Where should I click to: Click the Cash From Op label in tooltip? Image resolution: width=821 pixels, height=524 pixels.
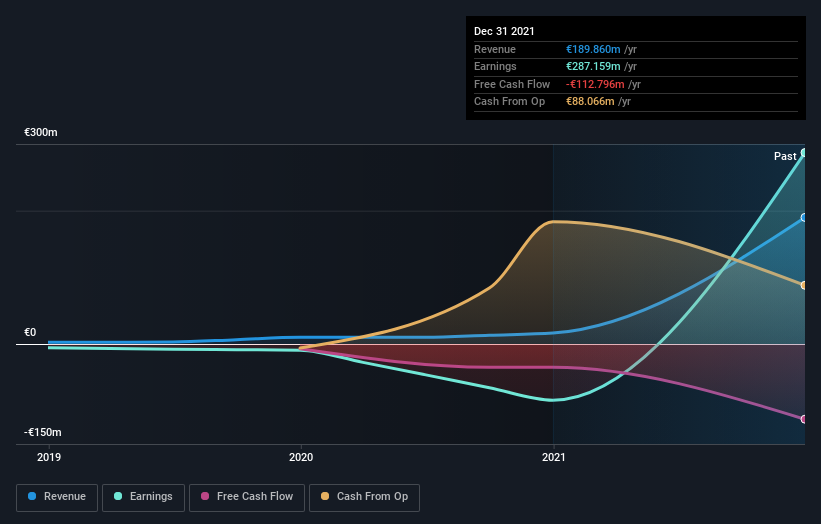(x=509, y=102)
